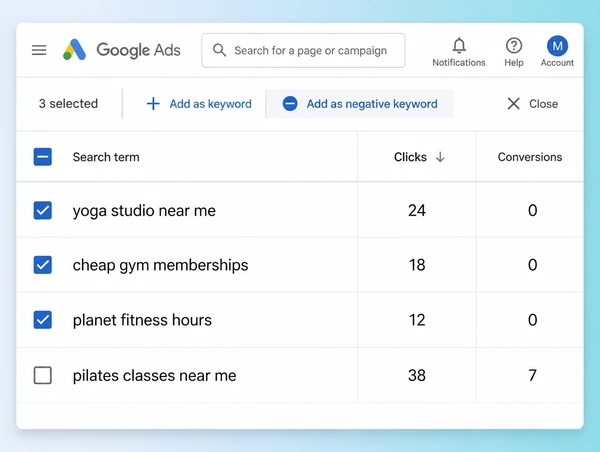The image size is (600, 452).
Task: Click the 3 selected label
Action: 68,104
